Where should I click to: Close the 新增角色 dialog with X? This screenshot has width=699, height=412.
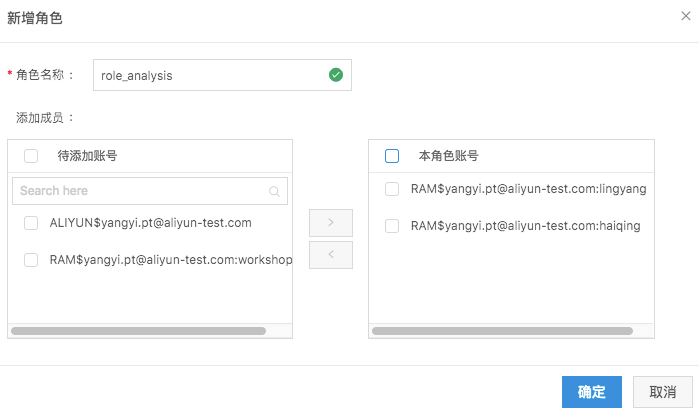[x=686, y=16]
